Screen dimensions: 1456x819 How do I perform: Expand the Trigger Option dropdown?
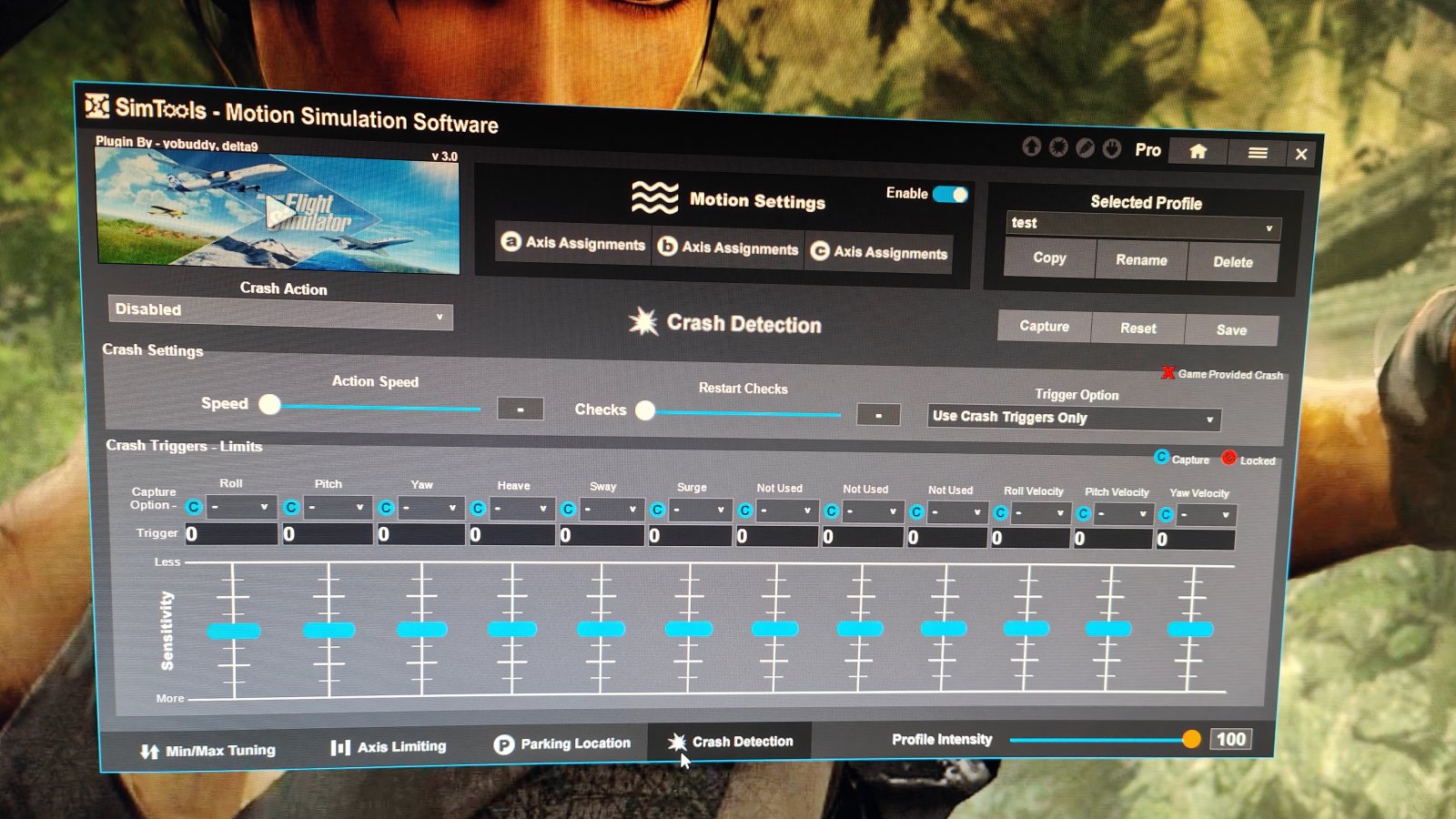1074,418
